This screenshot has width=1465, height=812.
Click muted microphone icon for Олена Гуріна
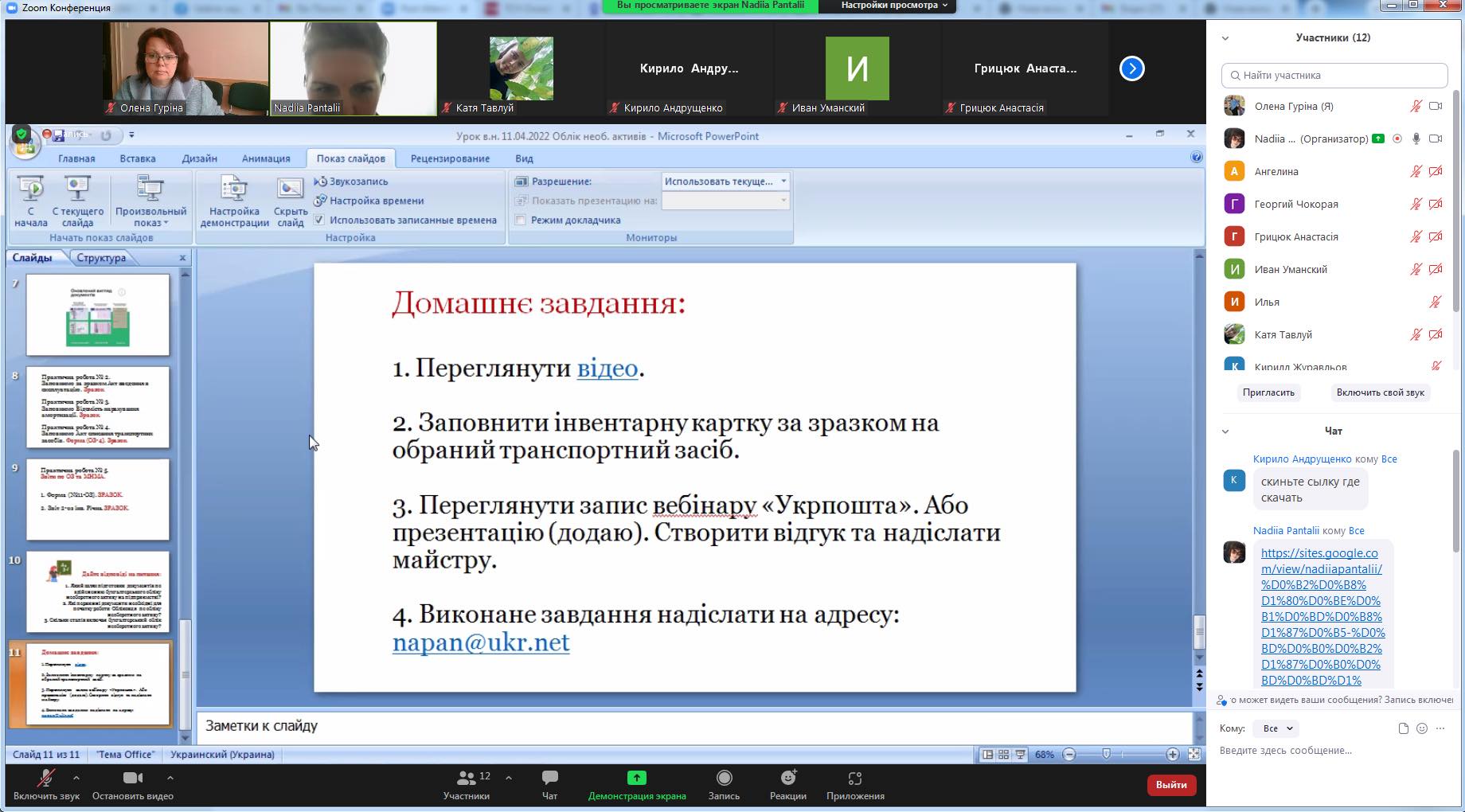1416,106
